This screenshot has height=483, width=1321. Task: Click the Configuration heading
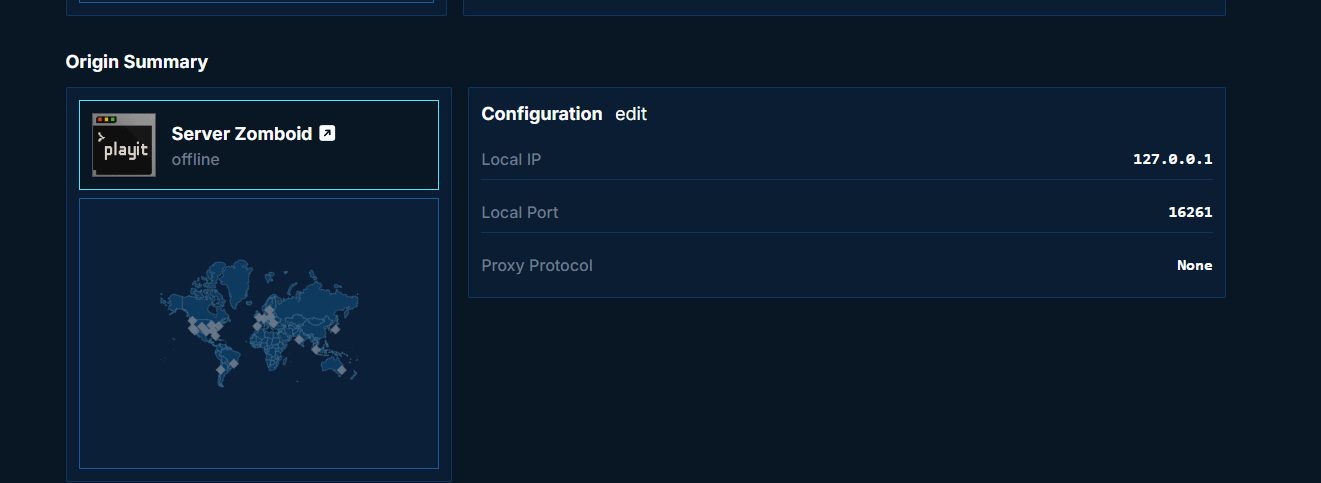click(542, 114)
